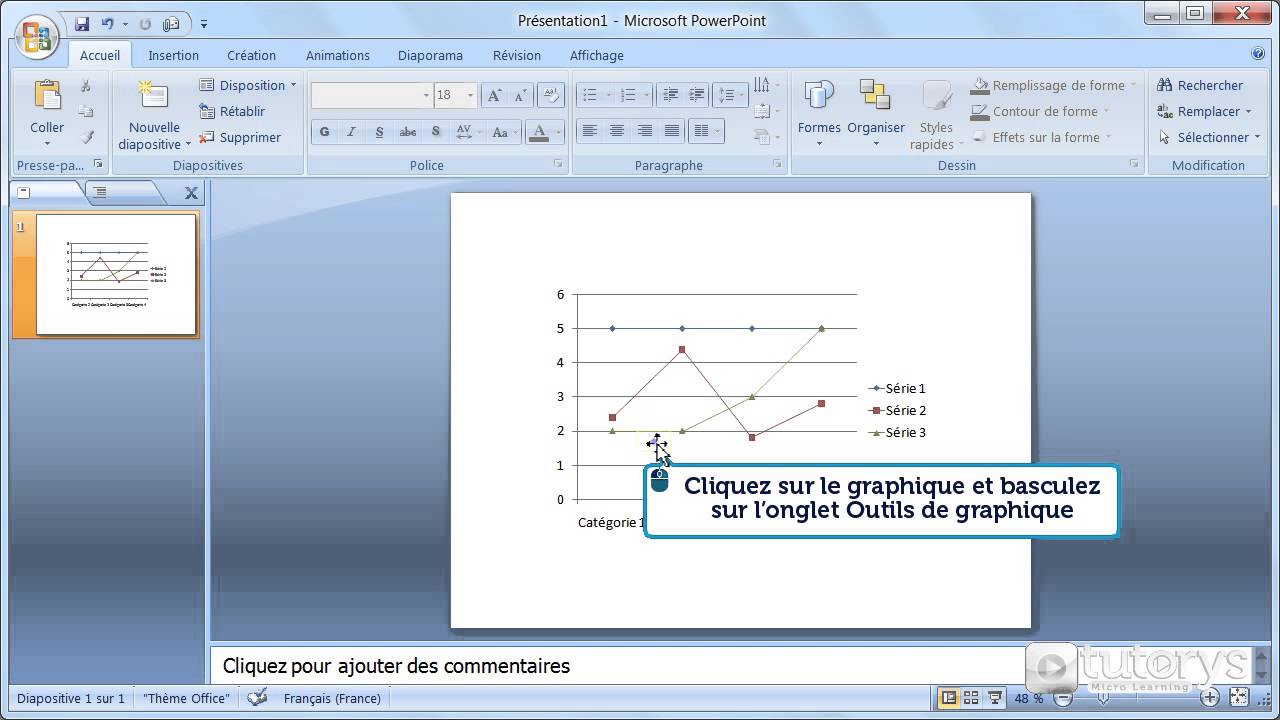Select the Format Painter brush

(x=86, y=137)
